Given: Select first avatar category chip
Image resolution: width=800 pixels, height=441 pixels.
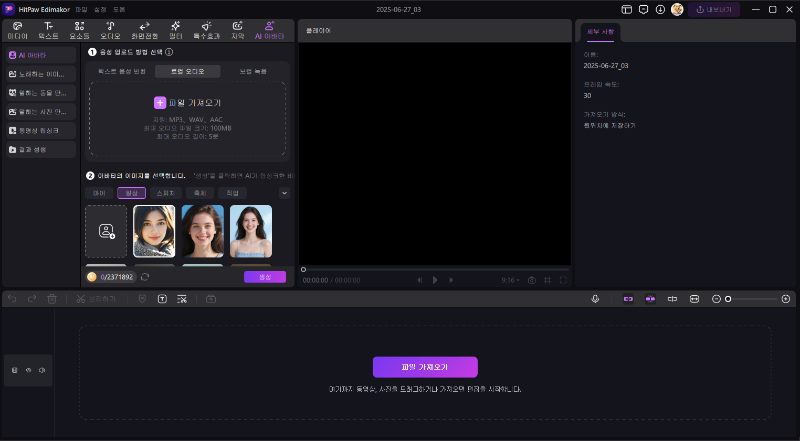Looking at the screenshot, I should click(99, 193).
